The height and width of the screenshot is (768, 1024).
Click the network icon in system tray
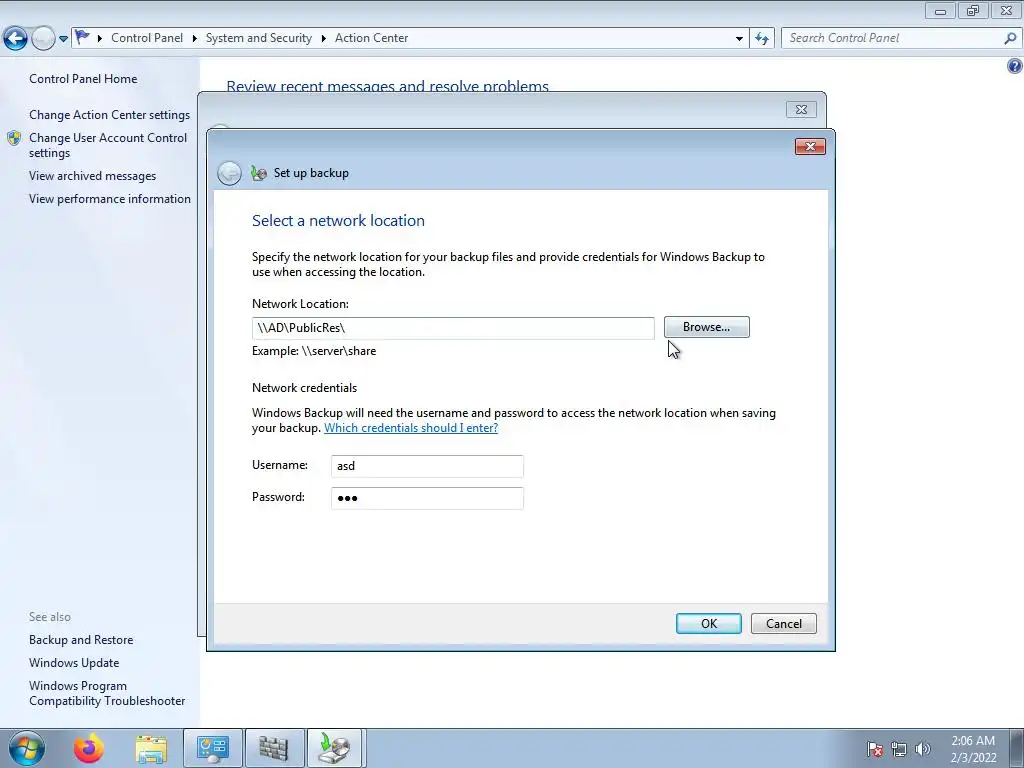[x=899, y=749]
